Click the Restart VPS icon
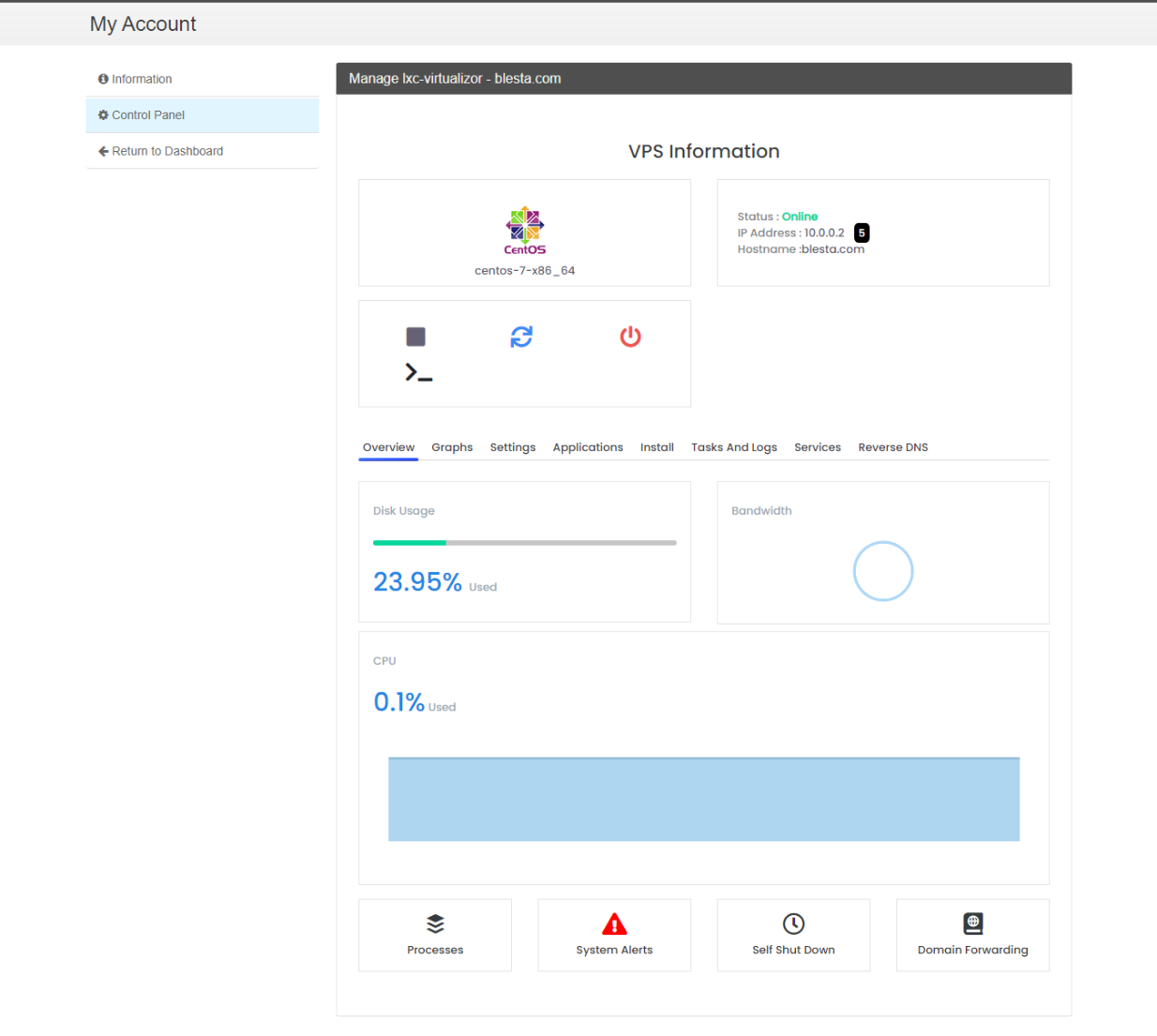This screenshot has height=1036, width=1157. 522,336
